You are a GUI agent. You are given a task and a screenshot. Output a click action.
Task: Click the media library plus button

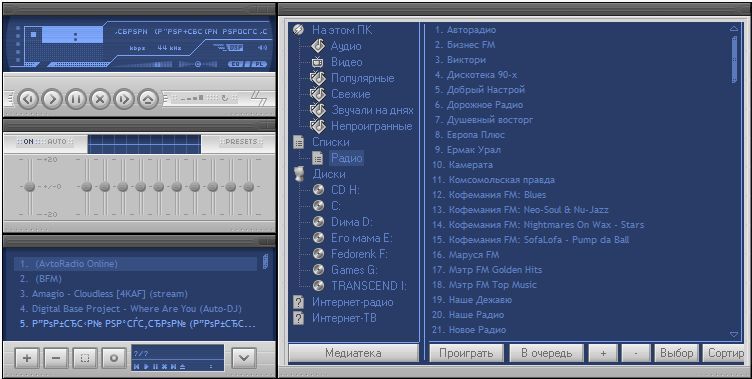[x=603, y=353]
